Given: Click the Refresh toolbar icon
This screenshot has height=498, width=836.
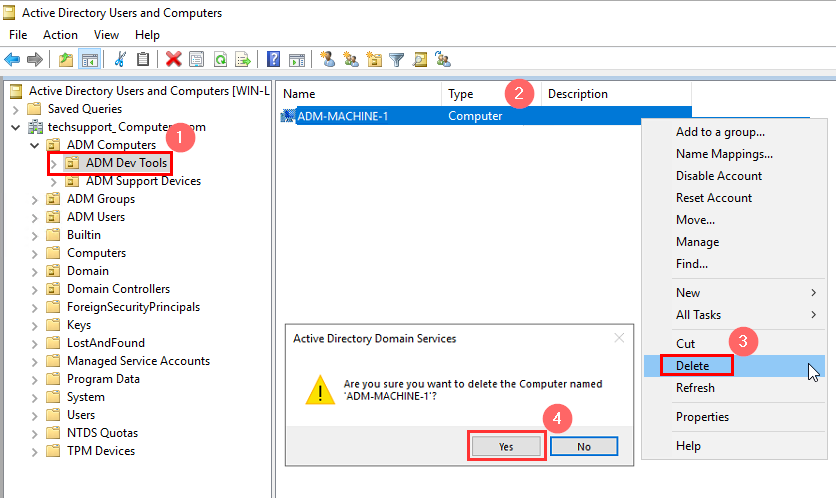Looking at the screenshot, I should click(x=219, y=59).
